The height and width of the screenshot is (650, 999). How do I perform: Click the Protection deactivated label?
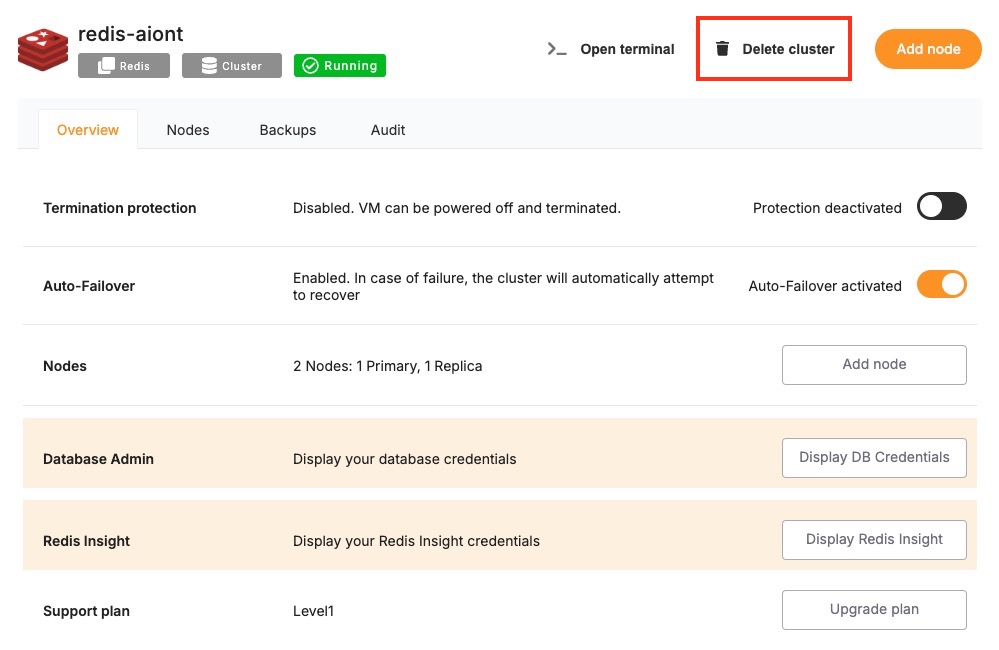point(827,208)
